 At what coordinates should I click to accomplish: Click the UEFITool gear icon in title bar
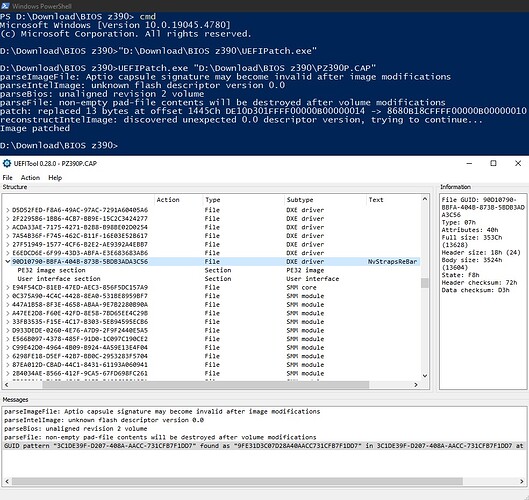click(x=7, y=164)
